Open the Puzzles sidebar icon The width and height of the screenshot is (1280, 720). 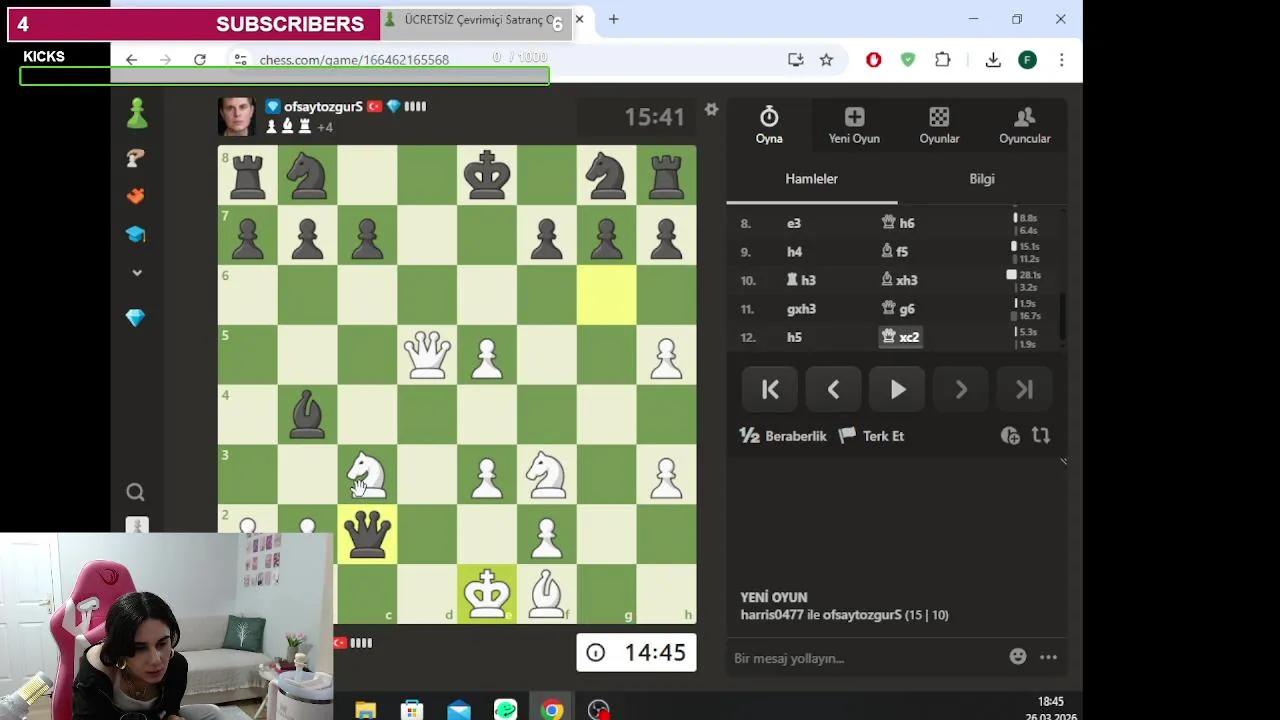coord(136,196)
